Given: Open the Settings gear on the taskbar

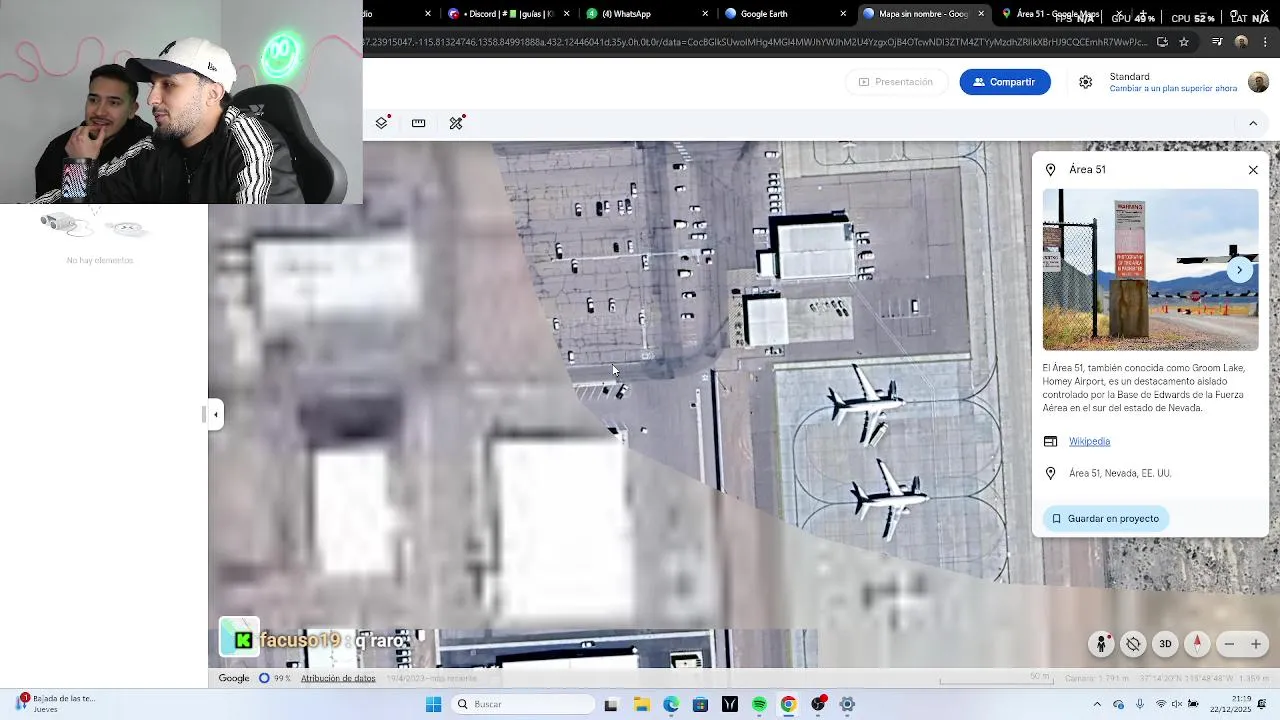Looking at the screenshot, I should (847, 704).
